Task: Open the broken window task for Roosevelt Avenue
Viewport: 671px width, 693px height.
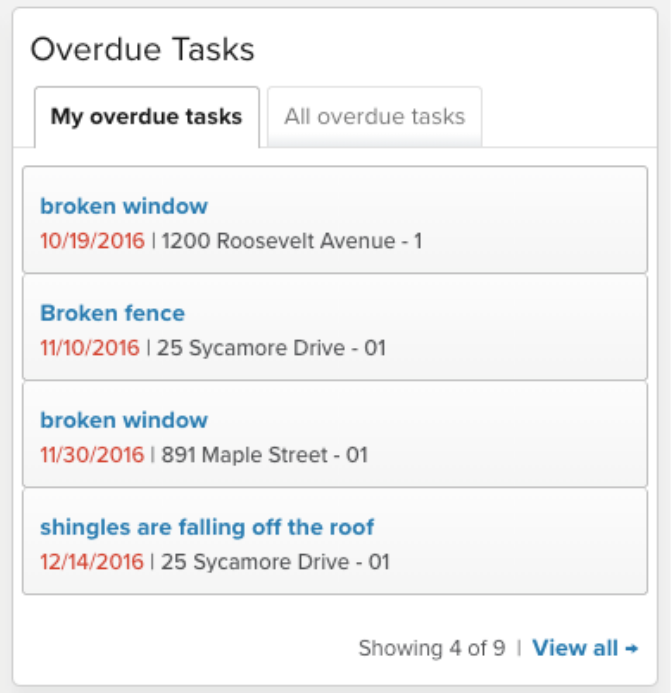Action: (124, 207)
